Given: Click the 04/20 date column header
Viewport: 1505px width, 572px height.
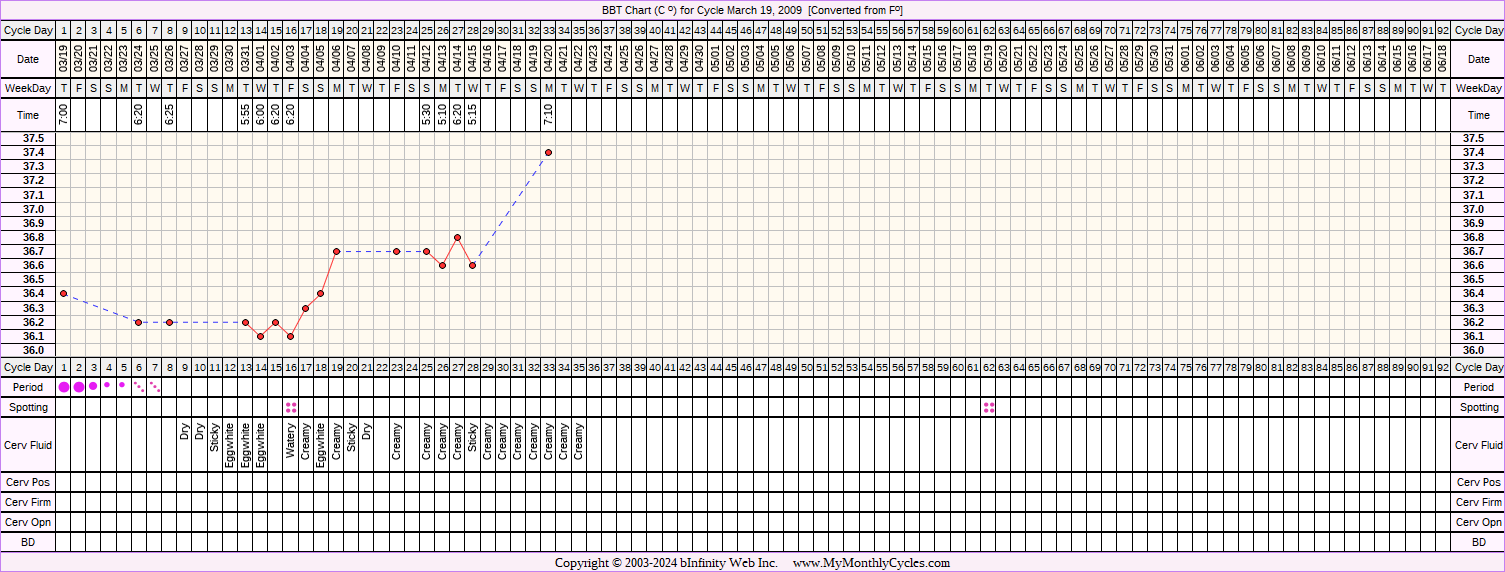Looking at the screenshot, I should [548, 59].
